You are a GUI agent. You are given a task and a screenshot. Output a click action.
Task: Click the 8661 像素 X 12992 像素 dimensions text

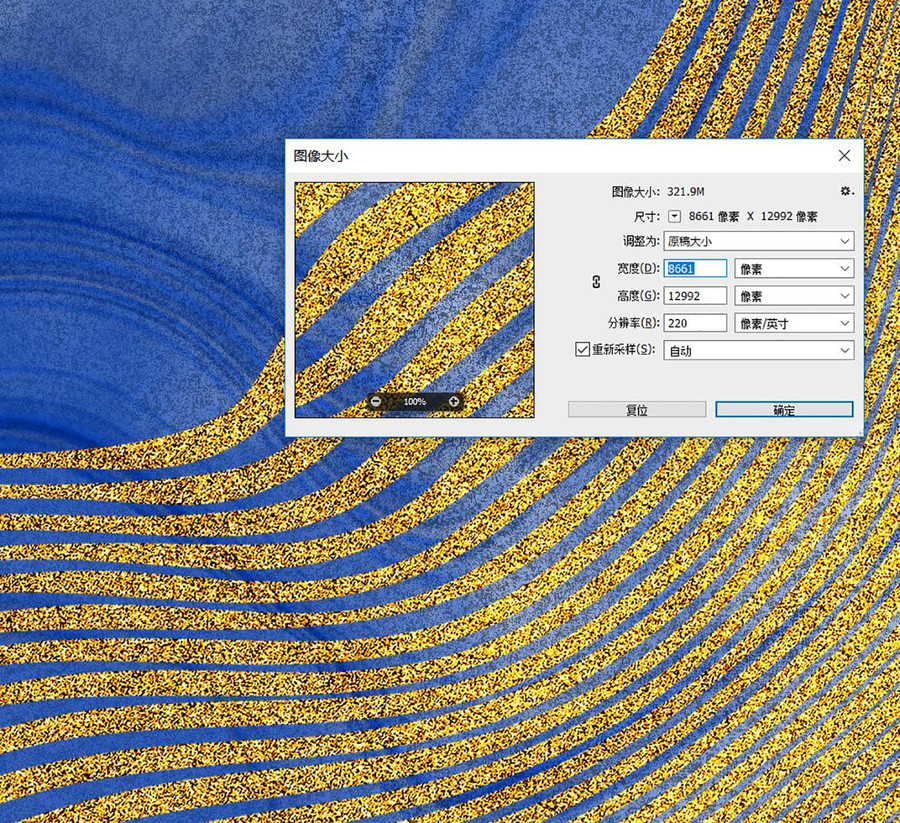pyautogui.click(x=753, y=216)
